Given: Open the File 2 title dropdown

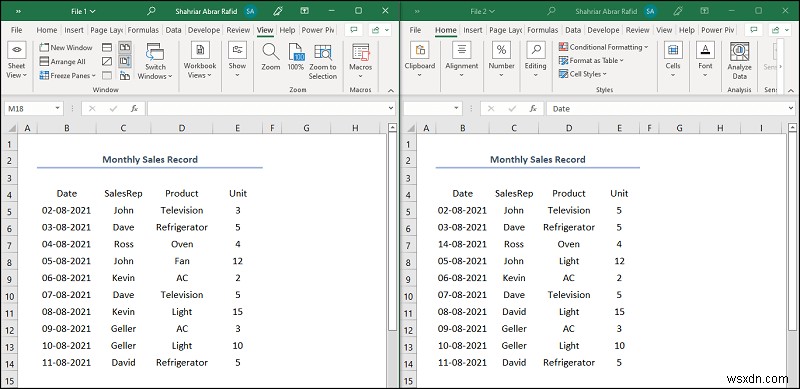Looking at the screenshot, I should pyautogui.click(x=483, y=11).
